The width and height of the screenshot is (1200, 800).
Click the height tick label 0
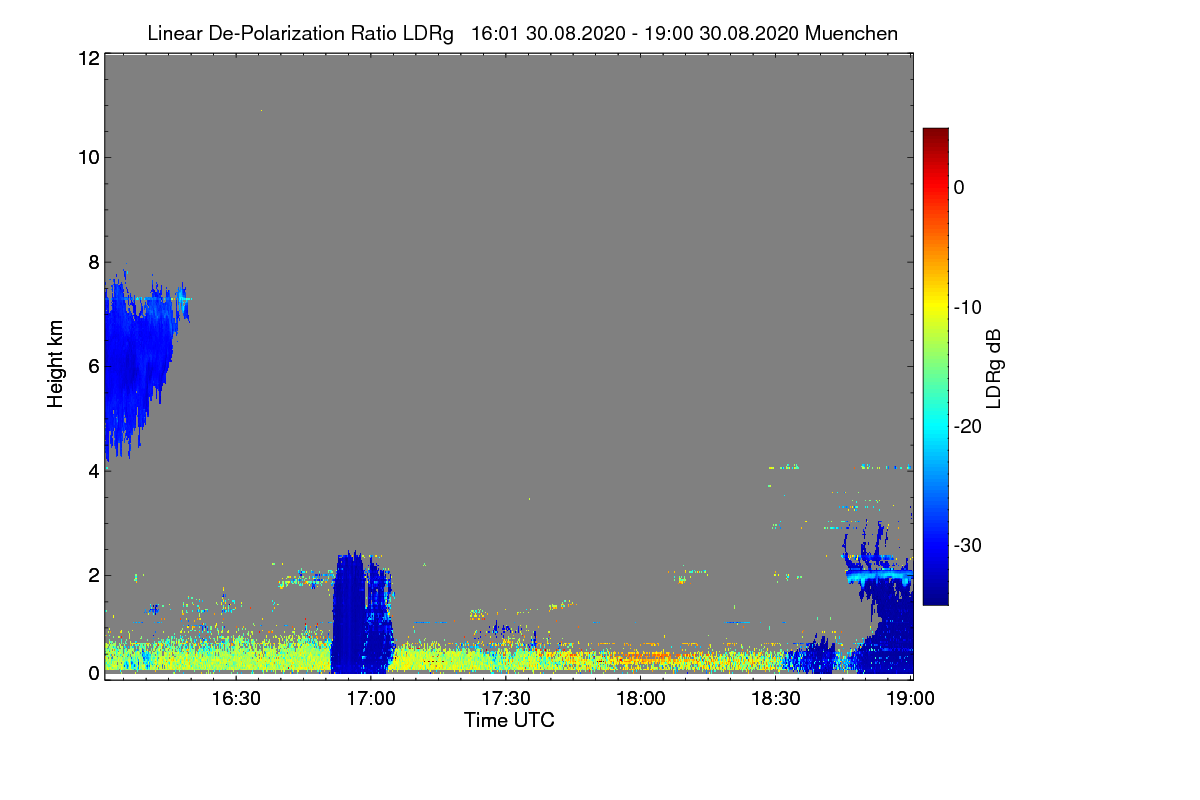(x=92, y=673)
